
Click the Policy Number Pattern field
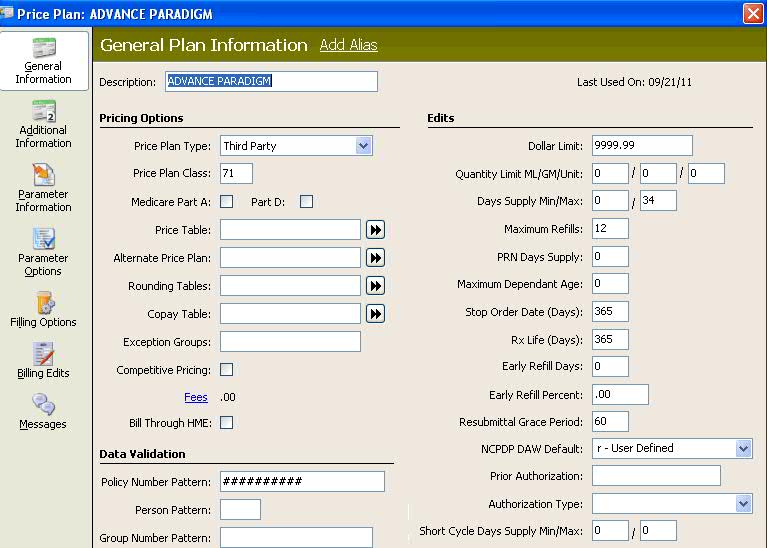(302, 481)
